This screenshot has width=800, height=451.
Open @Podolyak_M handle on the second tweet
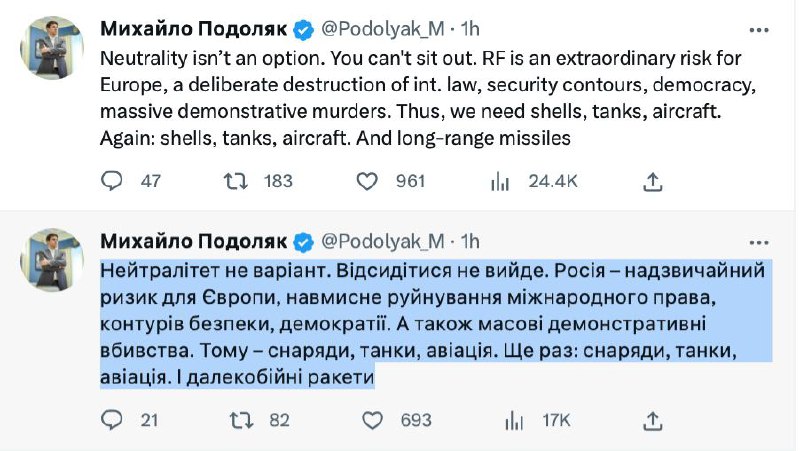[x=384, y=241]
